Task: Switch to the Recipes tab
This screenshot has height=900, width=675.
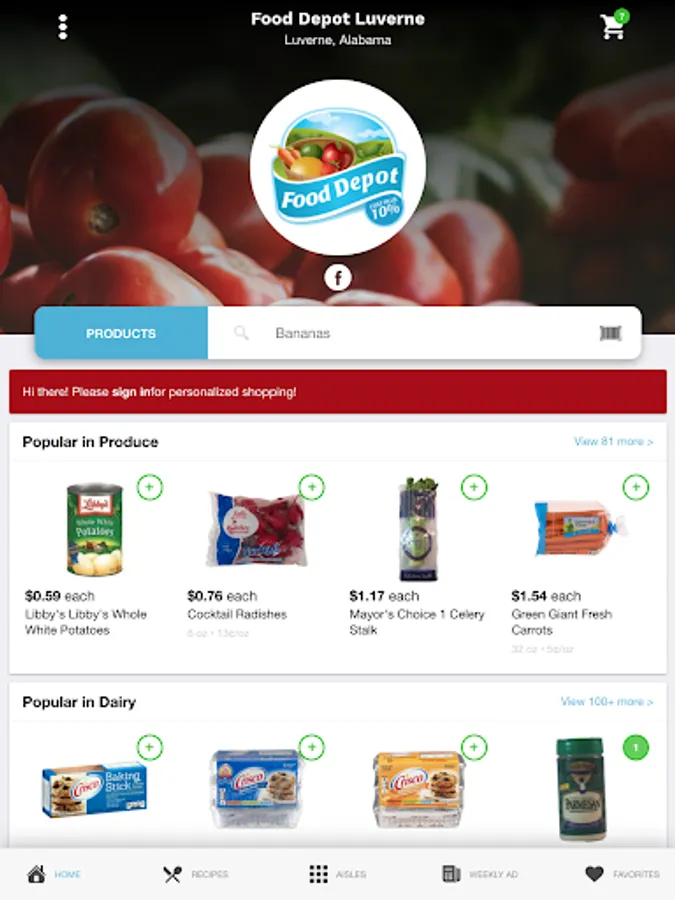Action: click(x=195, y=874)
